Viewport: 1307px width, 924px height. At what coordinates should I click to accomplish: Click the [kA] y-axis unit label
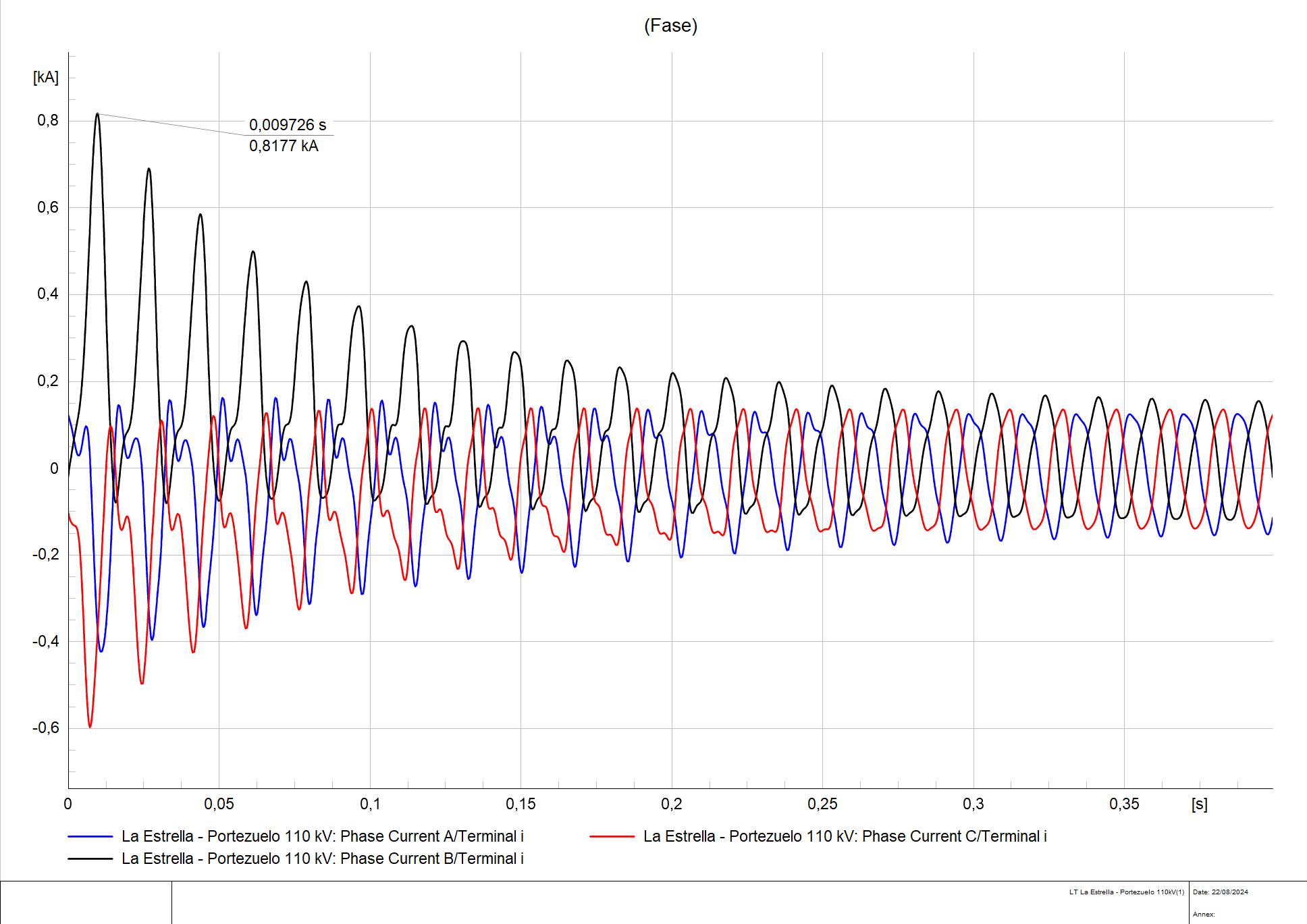tap(46, 78)
